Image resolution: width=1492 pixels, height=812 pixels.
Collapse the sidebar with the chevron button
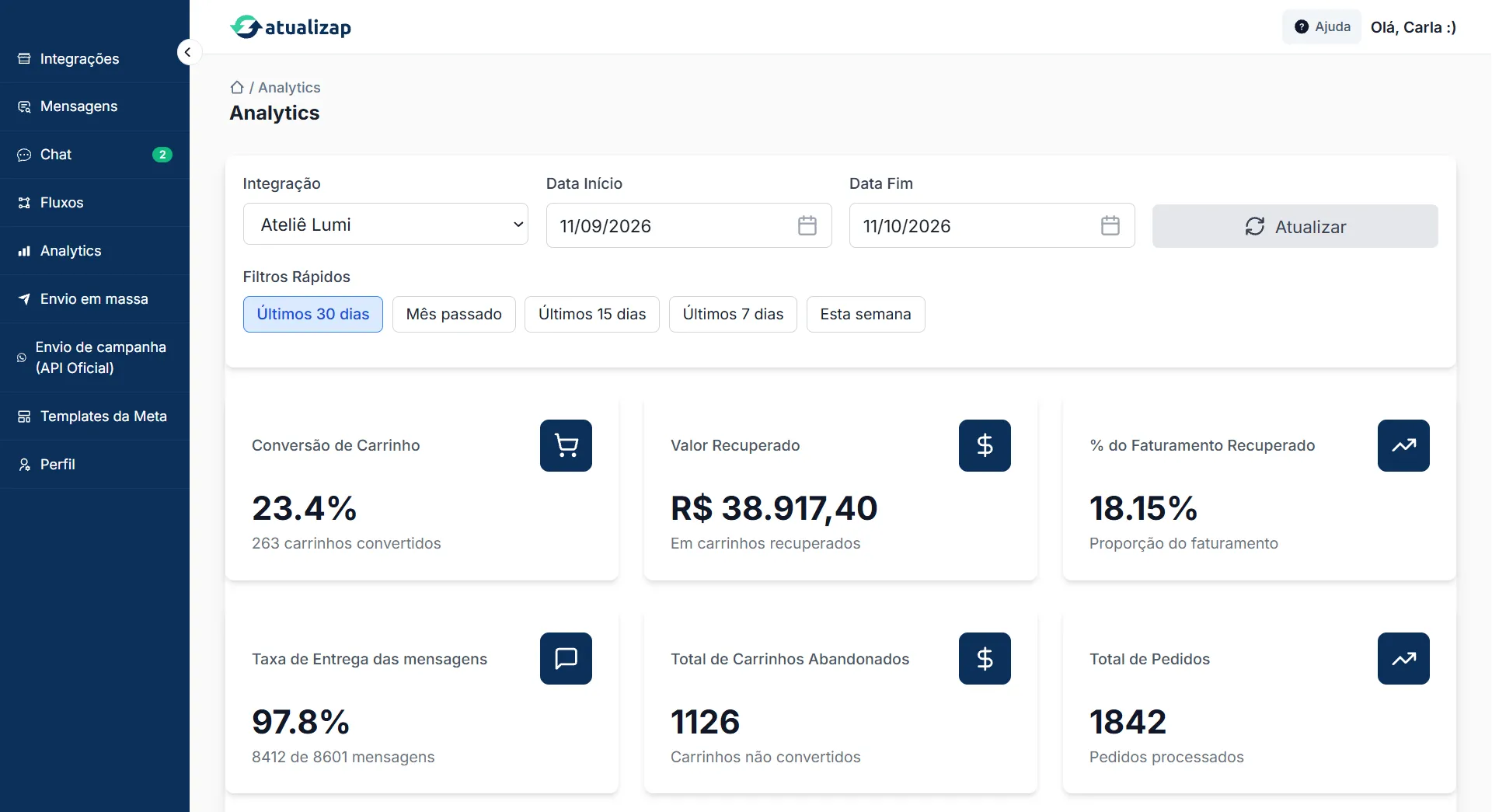coord(187,52)
